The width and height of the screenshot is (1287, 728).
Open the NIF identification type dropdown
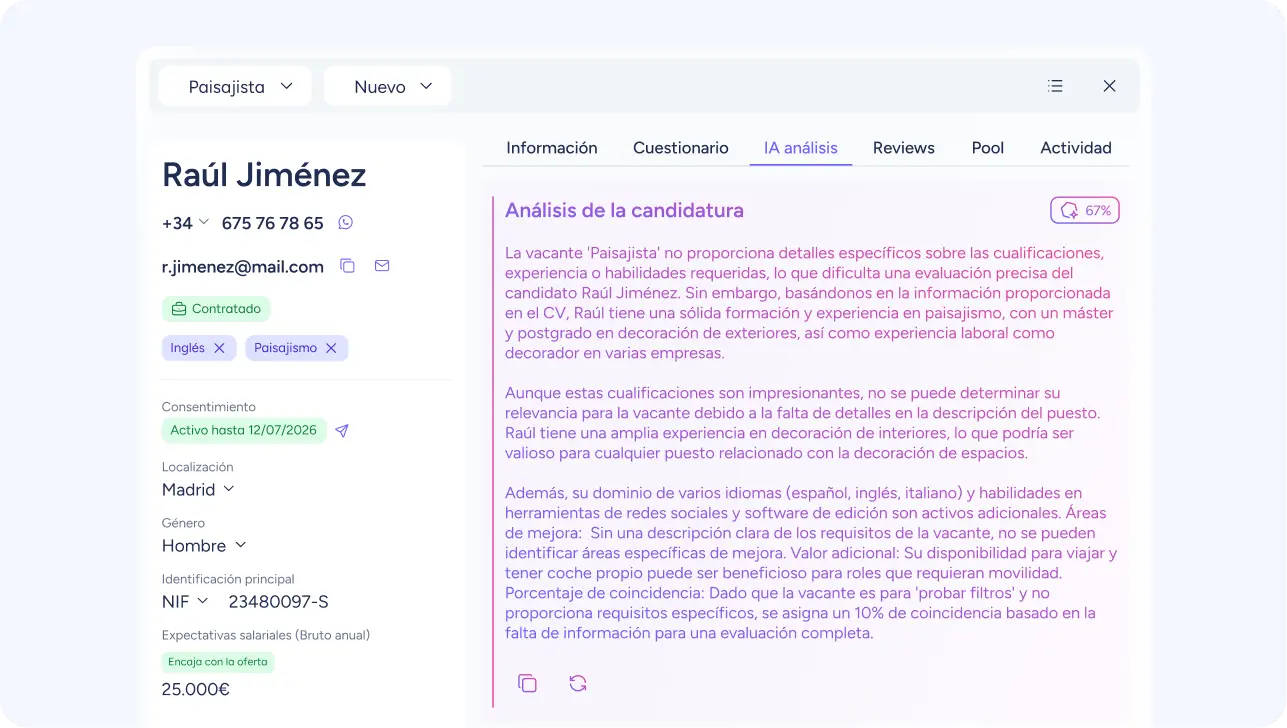pyautogui.click(x=185, y=601)
